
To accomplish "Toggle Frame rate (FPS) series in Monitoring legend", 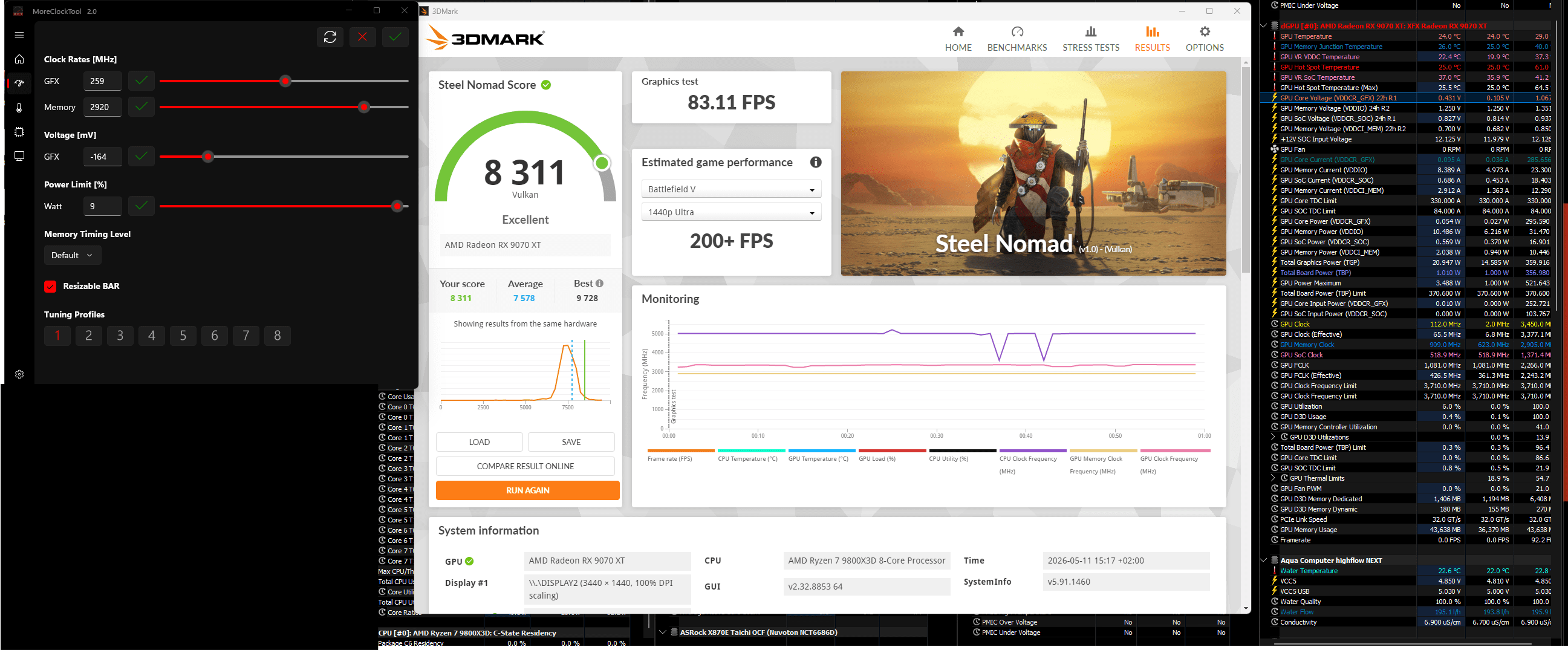I will tap(680, 455).
